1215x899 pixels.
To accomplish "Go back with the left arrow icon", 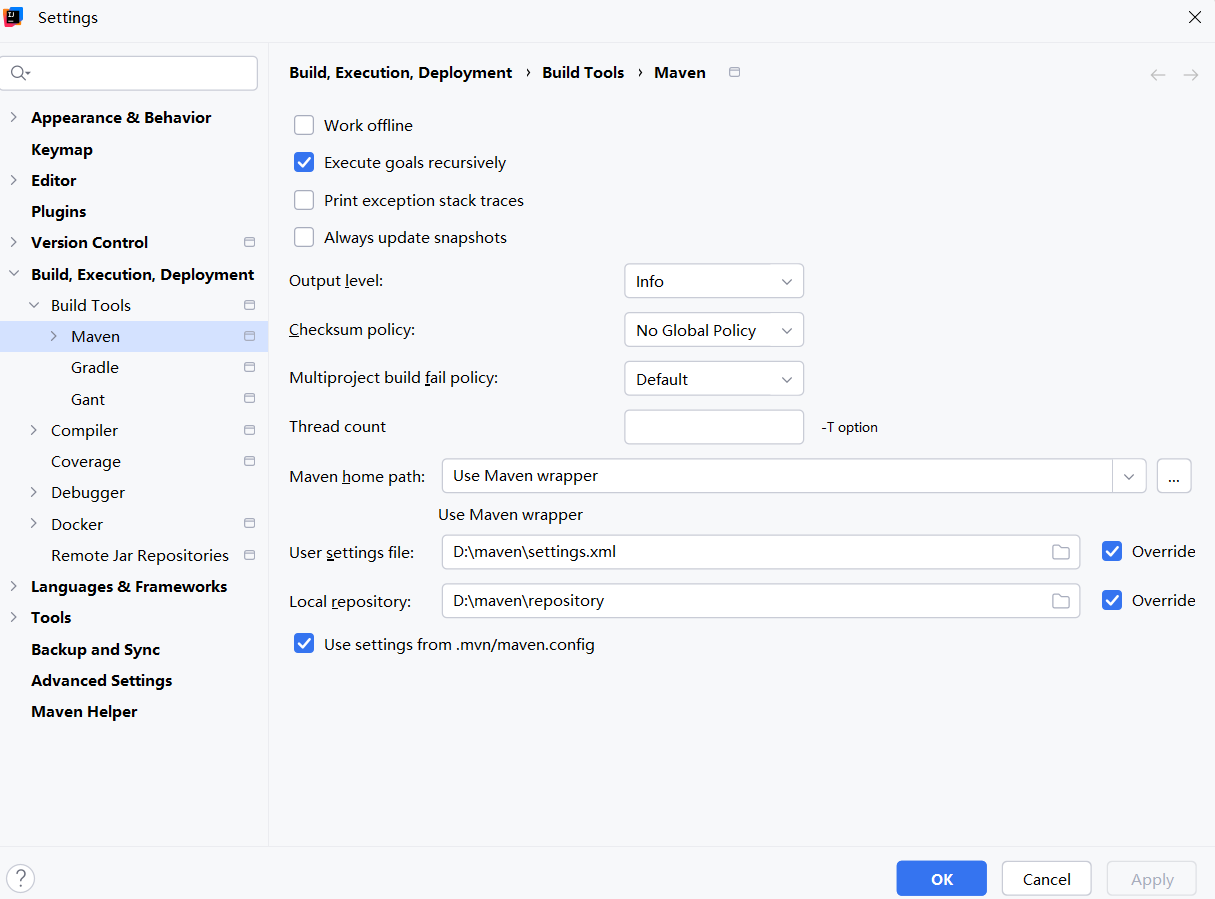I will coord(1158,75).
